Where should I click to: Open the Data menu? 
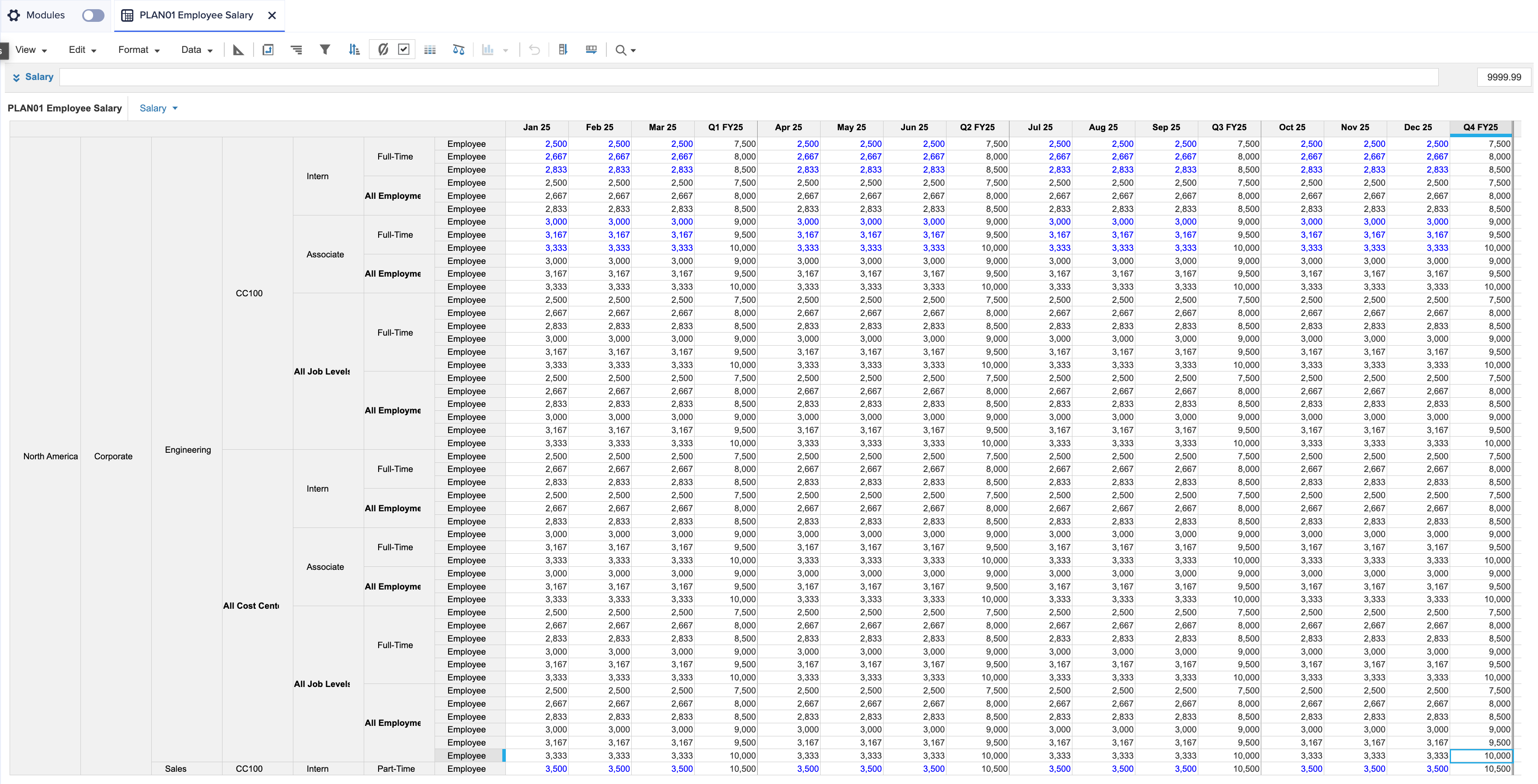click(196, 50)
